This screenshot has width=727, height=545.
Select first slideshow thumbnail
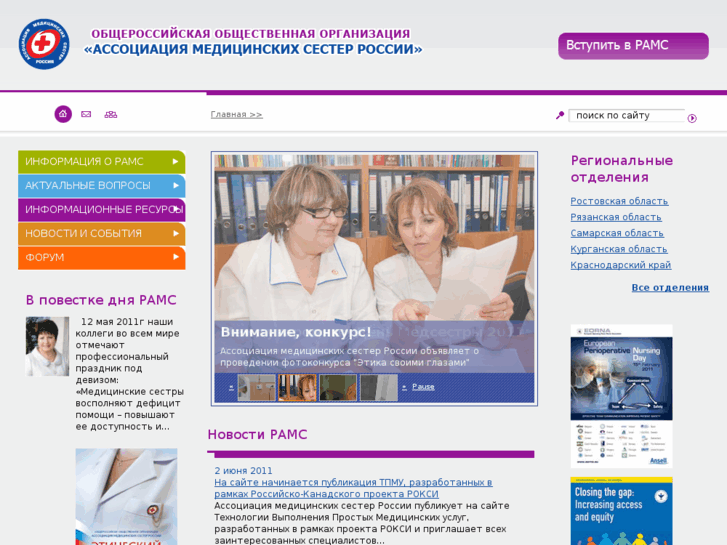[x=256, y=387]
